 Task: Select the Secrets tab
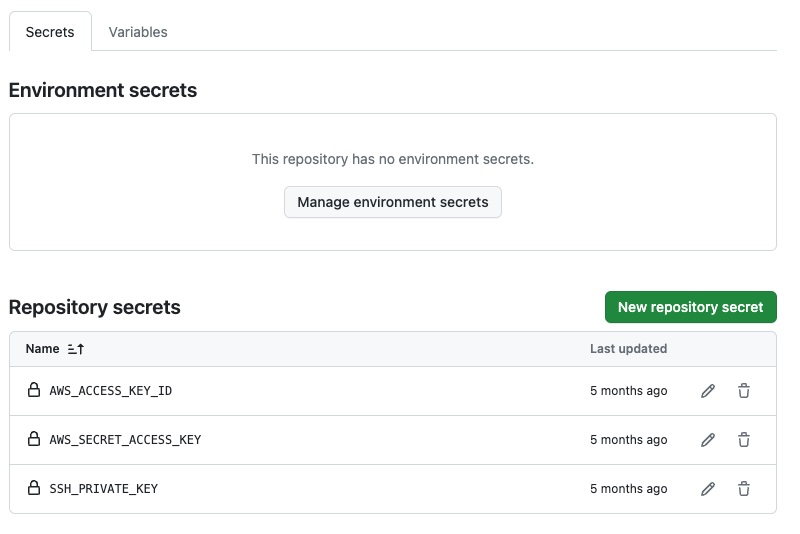(x=50, y=32)
